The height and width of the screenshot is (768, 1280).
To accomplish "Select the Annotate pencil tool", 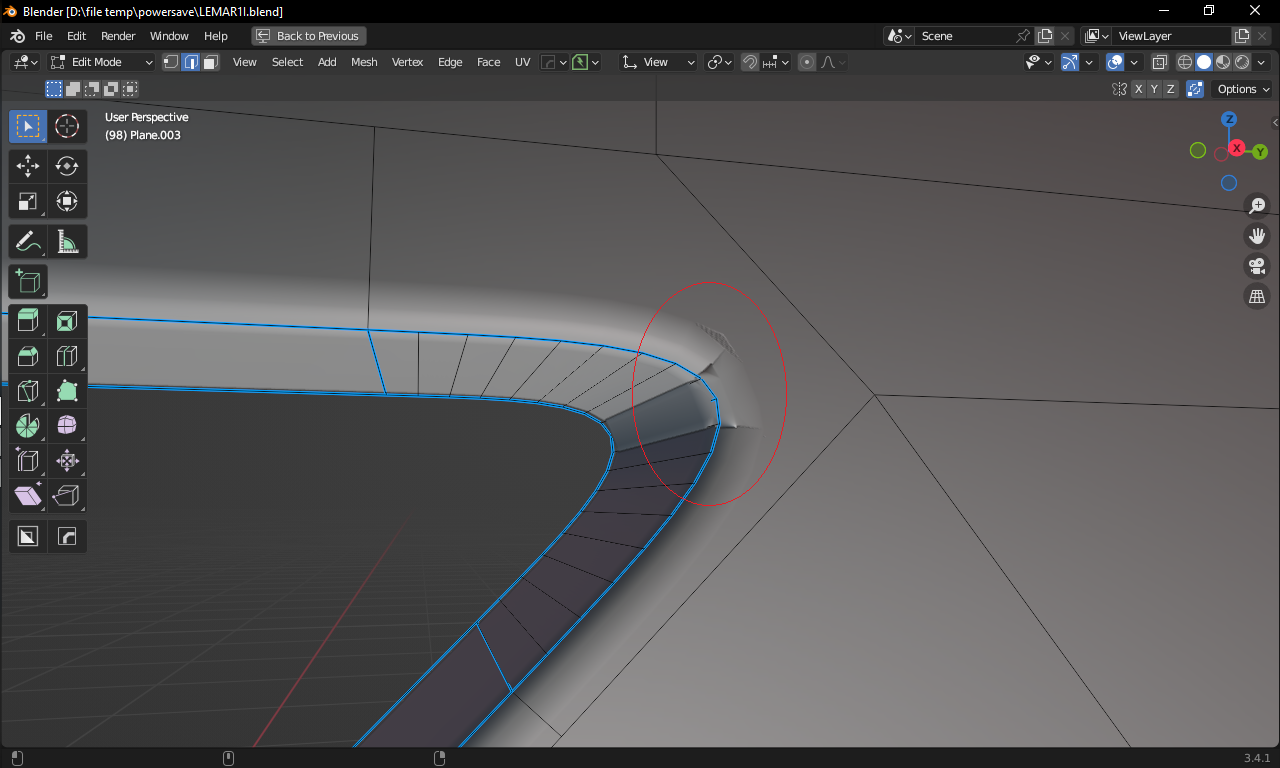I will click(x=28, y=241).
